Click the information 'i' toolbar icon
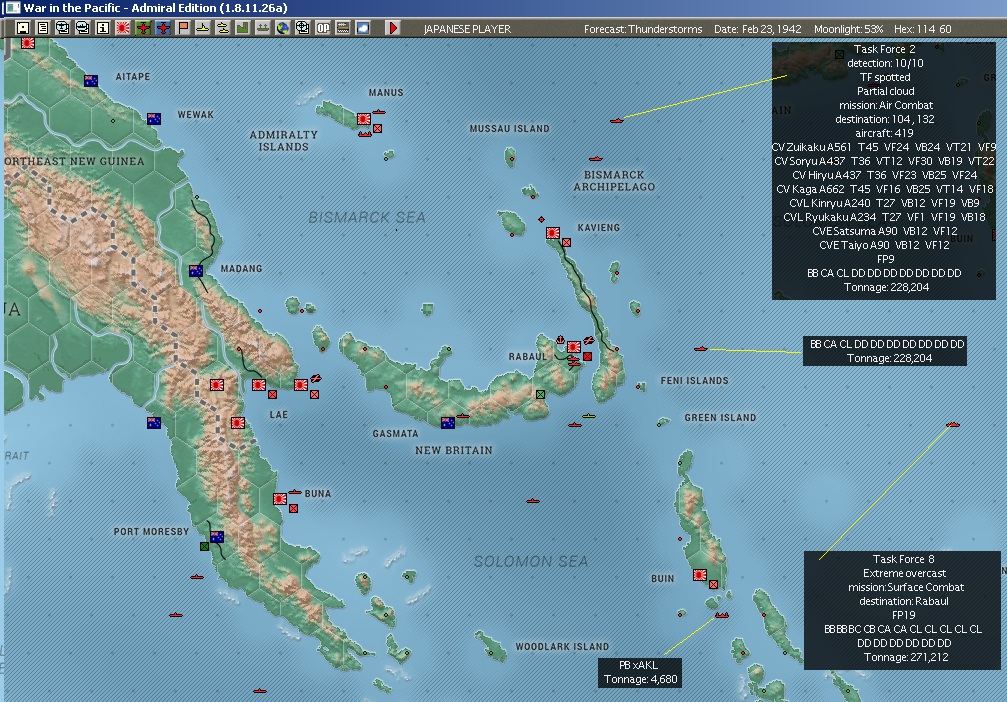The image size is (1007, 702). tap(103, 28)
